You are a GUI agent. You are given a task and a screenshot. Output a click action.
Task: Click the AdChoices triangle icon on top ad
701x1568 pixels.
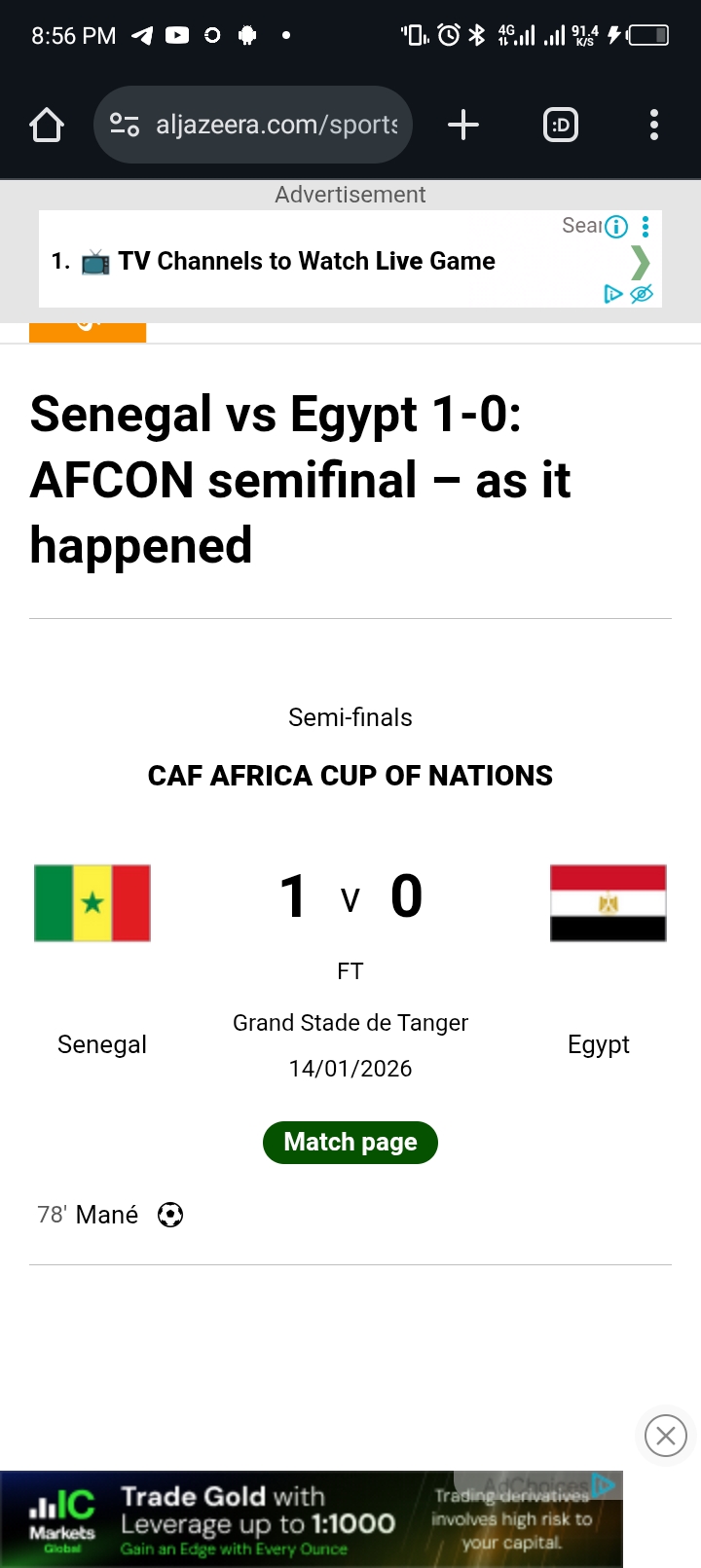click(612, 294)
